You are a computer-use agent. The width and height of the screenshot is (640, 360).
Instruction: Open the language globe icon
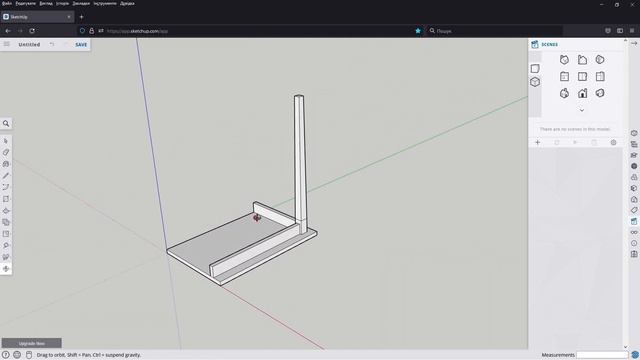17,355
